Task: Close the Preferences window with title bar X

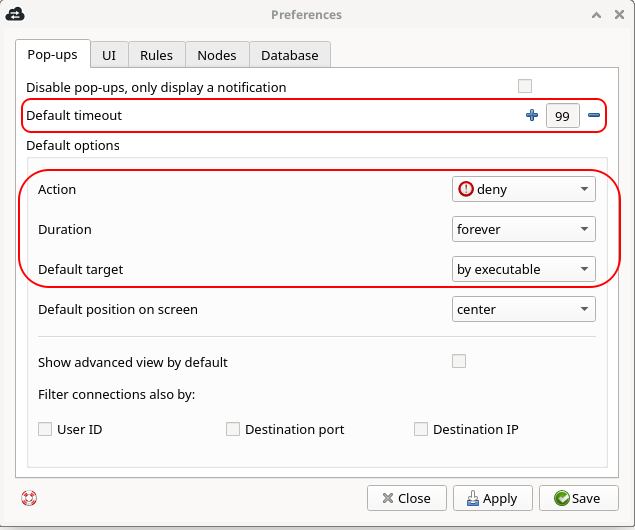Action: click(x=619, y=15)
